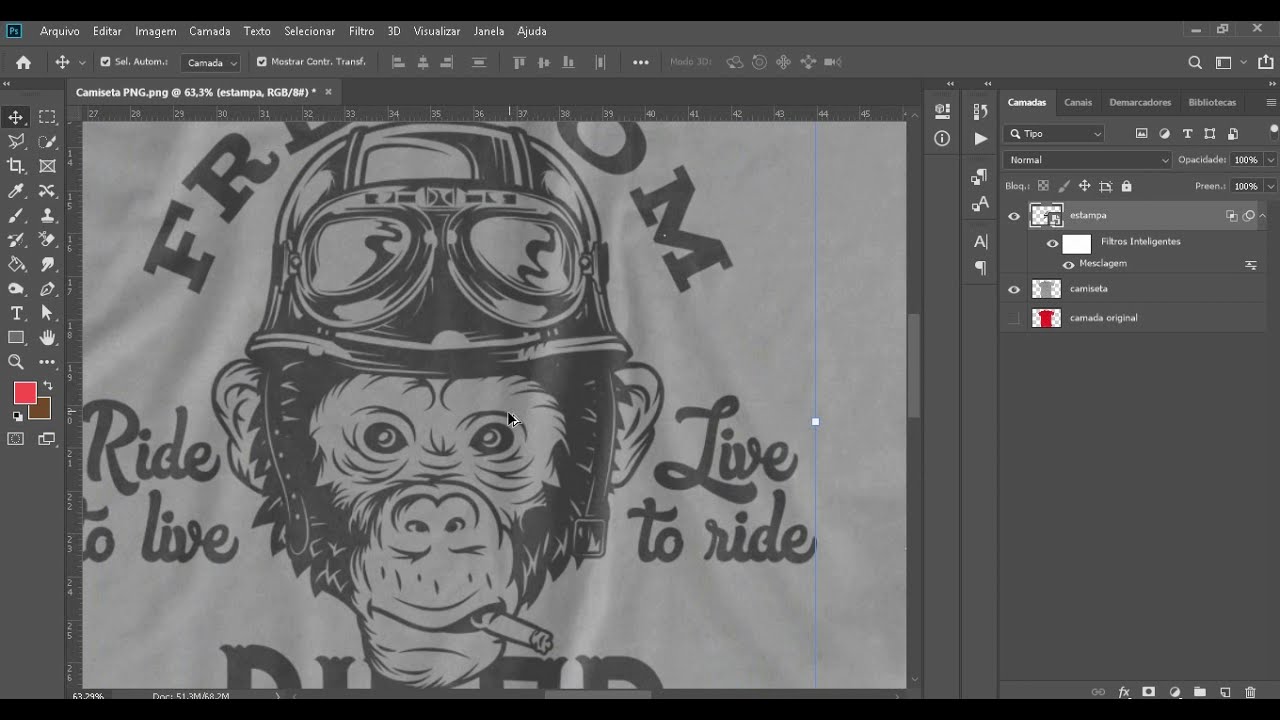
Task: Show the camada original layer
Action: tap(1014, 318)
